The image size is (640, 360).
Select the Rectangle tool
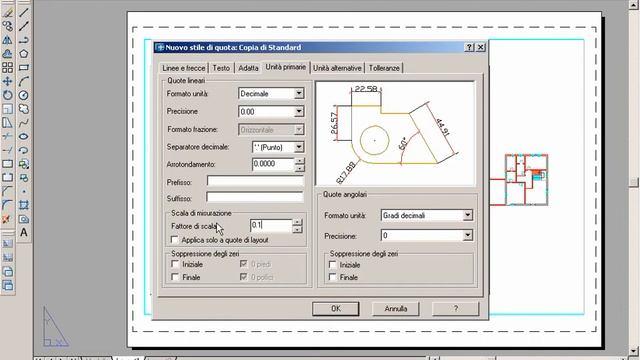pos(24,67)
